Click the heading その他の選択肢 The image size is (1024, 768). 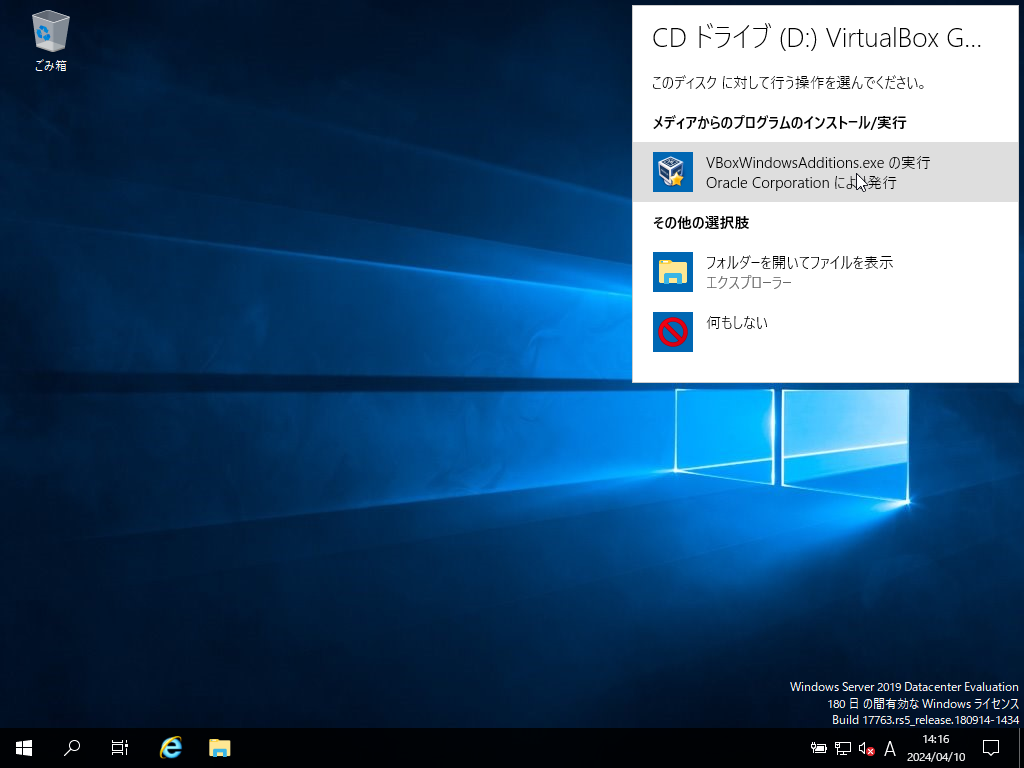pos(701,223)
